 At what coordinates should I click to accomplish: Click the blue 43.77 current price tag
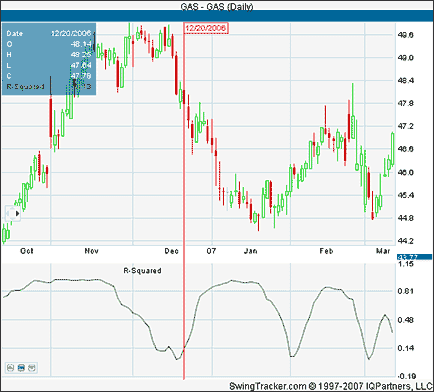[x=414, y=257]
